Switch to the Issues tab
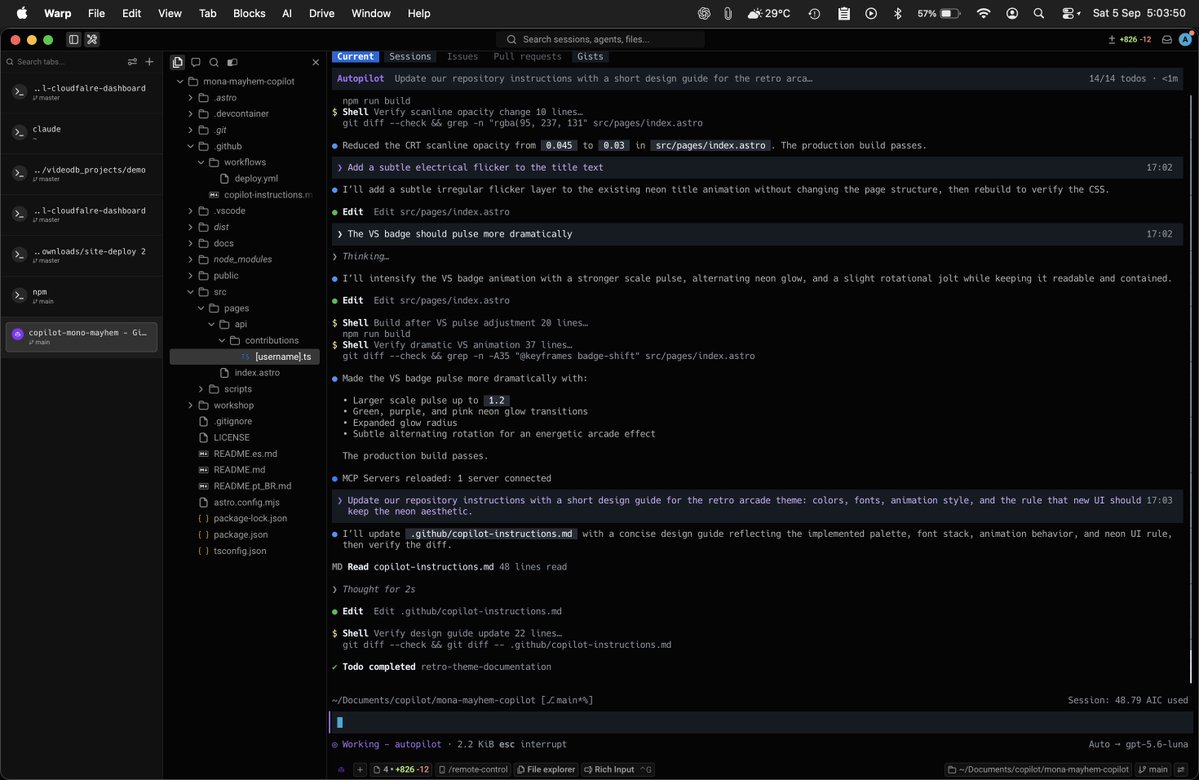Image resolution: width=1199 pixels, height=780 pixels. click(x=463, y=57)
